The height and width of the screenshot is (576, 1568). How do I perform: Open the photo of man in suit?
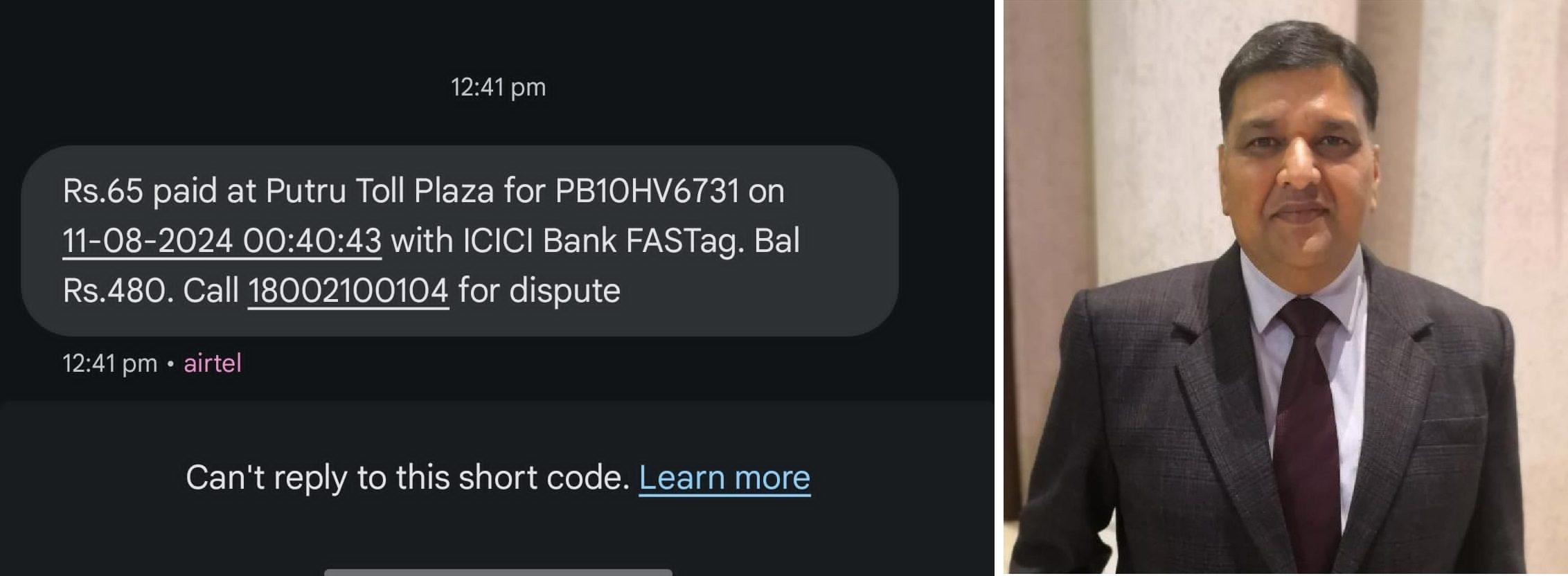tap(1286, 288)
